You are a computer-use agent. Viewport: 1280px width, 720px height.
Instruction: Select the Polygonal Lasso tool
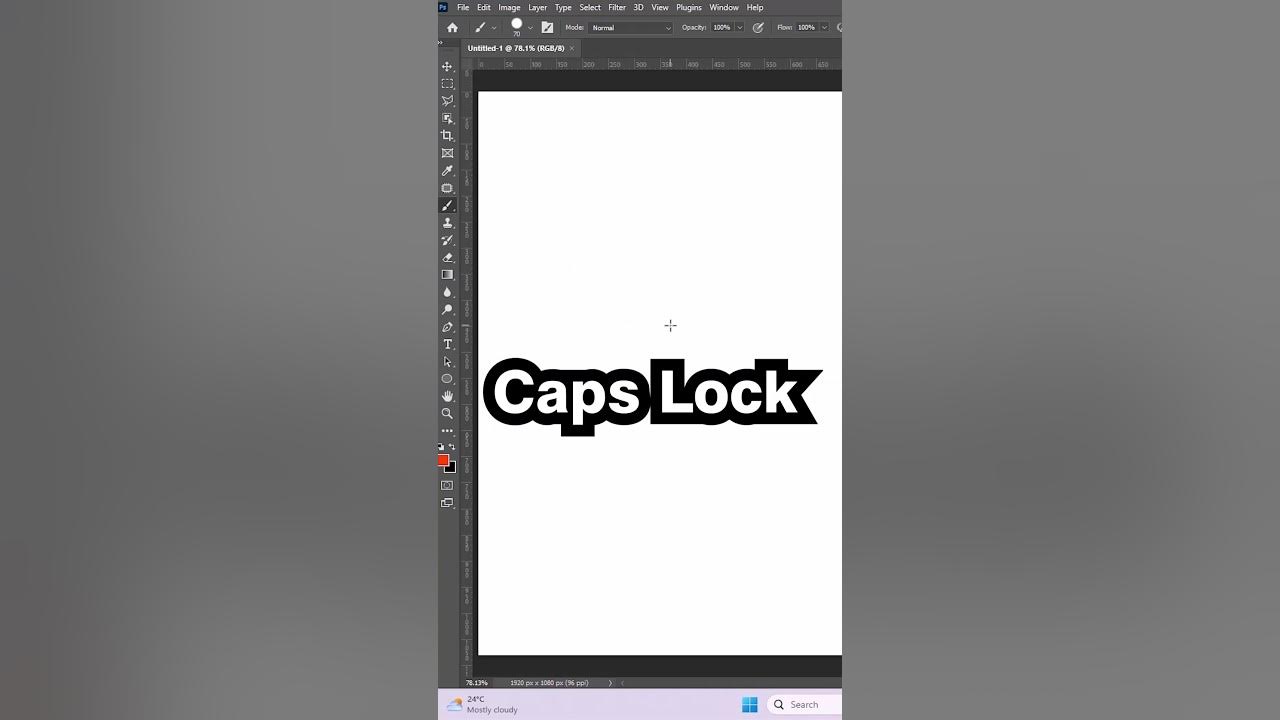click(447, 101)
